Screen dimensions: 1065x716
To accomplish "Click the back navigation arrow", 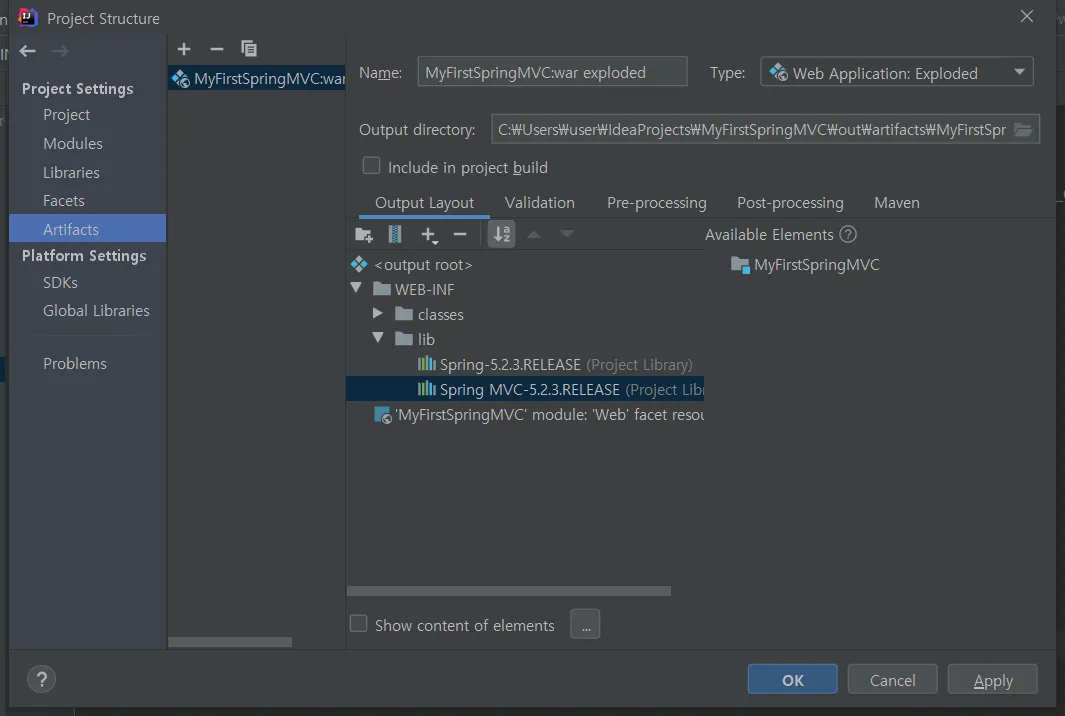I will (x=27, y=51).
